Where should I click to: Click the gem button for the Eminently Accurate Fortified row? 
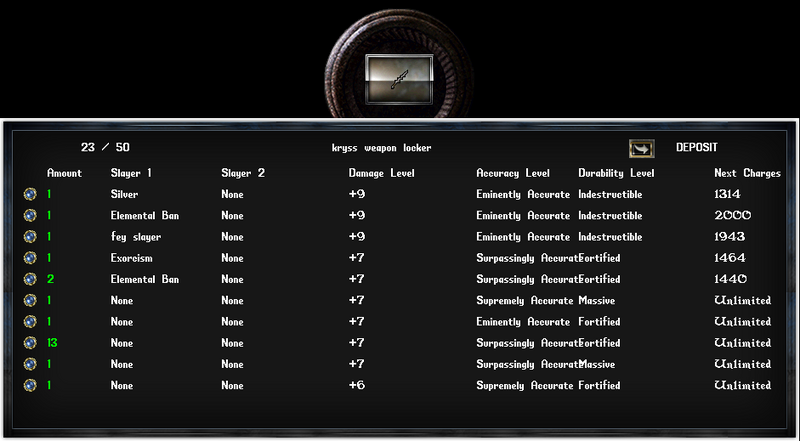pyautogui.click(x=30, y=322)
